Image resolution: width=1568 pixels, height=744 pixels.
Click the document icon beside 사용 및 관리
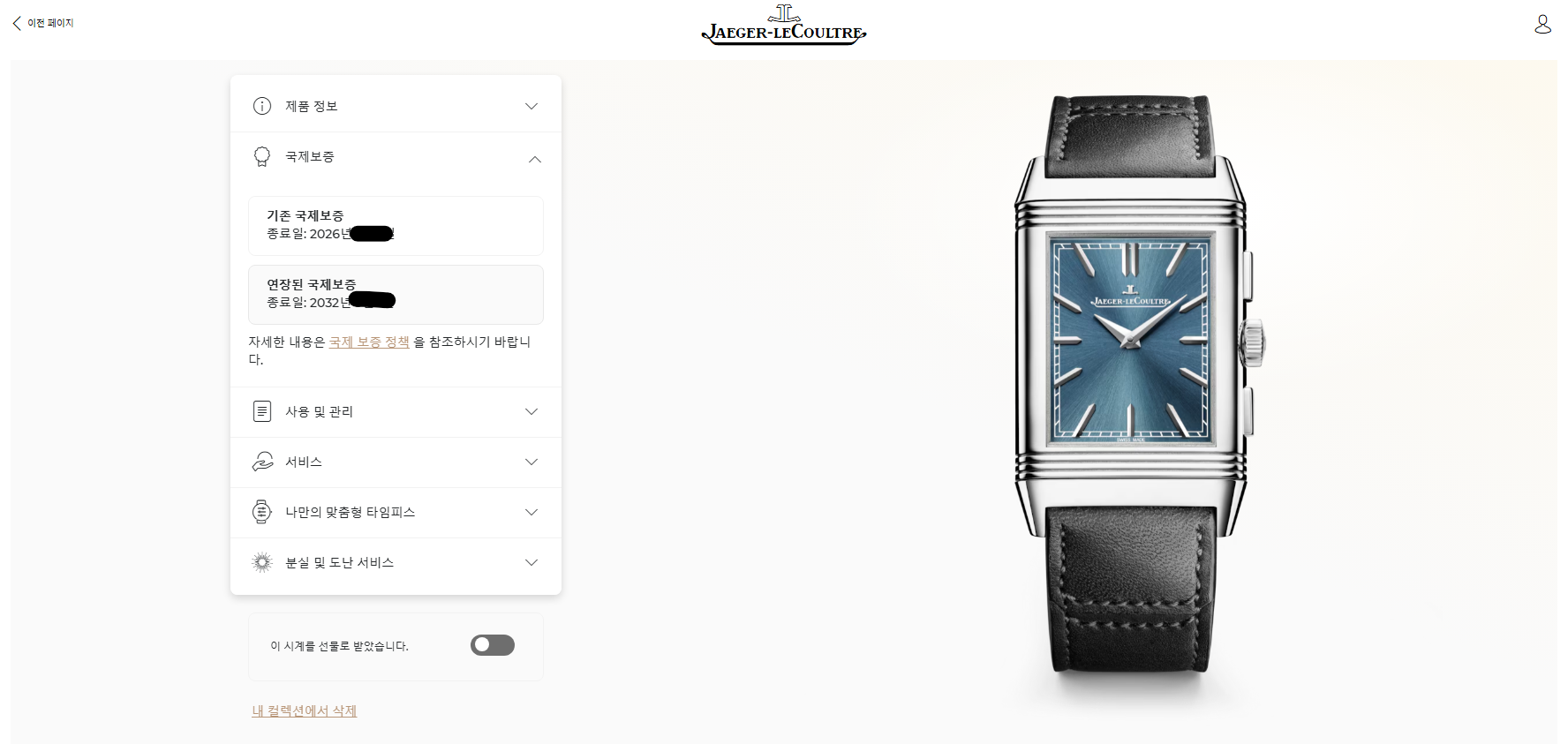pos(262,411)
